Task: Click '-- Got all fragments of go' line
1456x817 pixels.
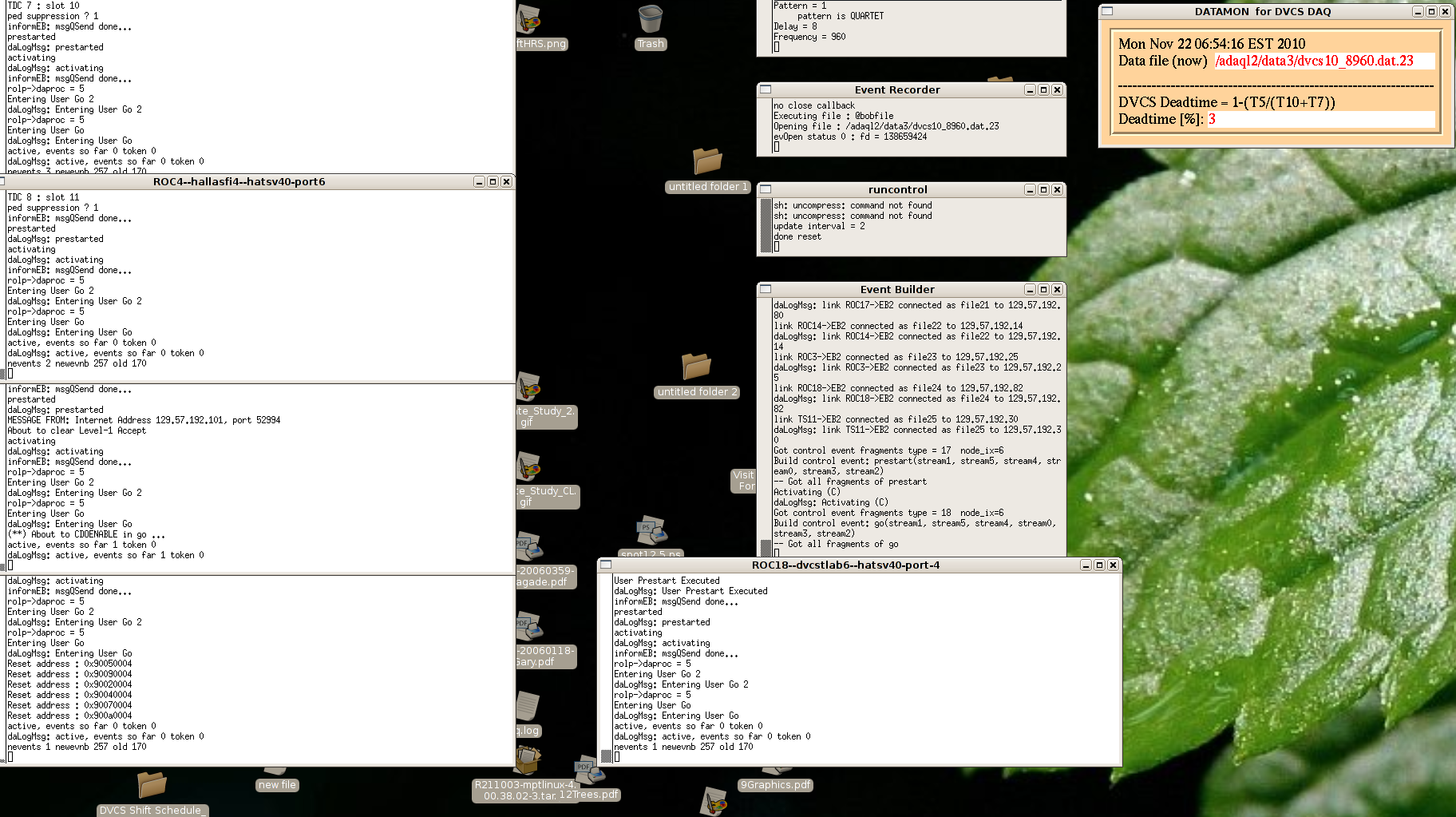Action: tap(836, 544)
